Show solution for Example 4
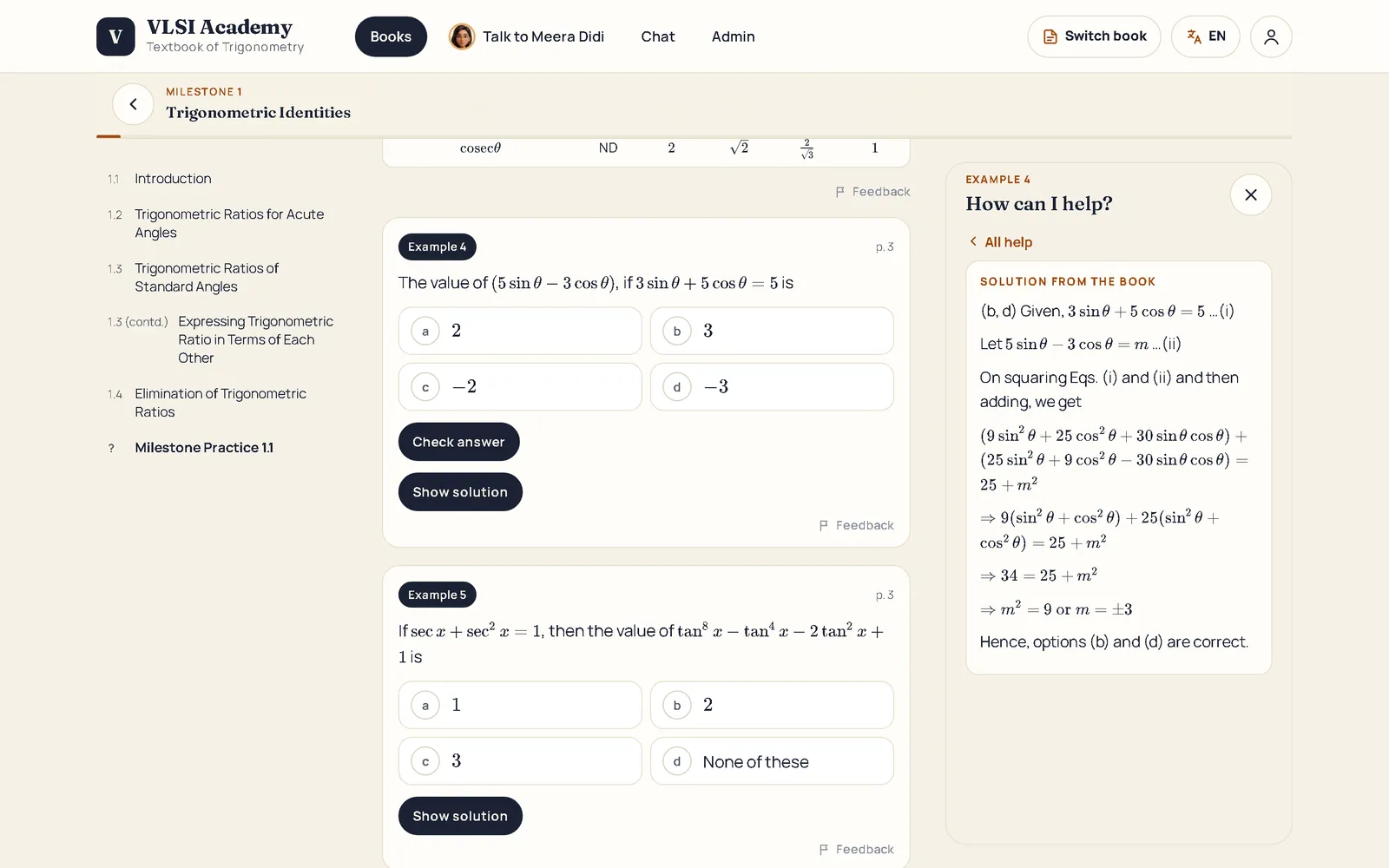1389x868 pixels. pyautogui.click(x=460, y=492)
